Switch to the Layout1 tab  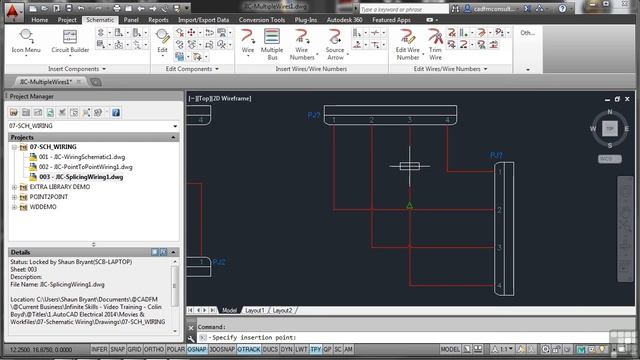coord(255,311)
